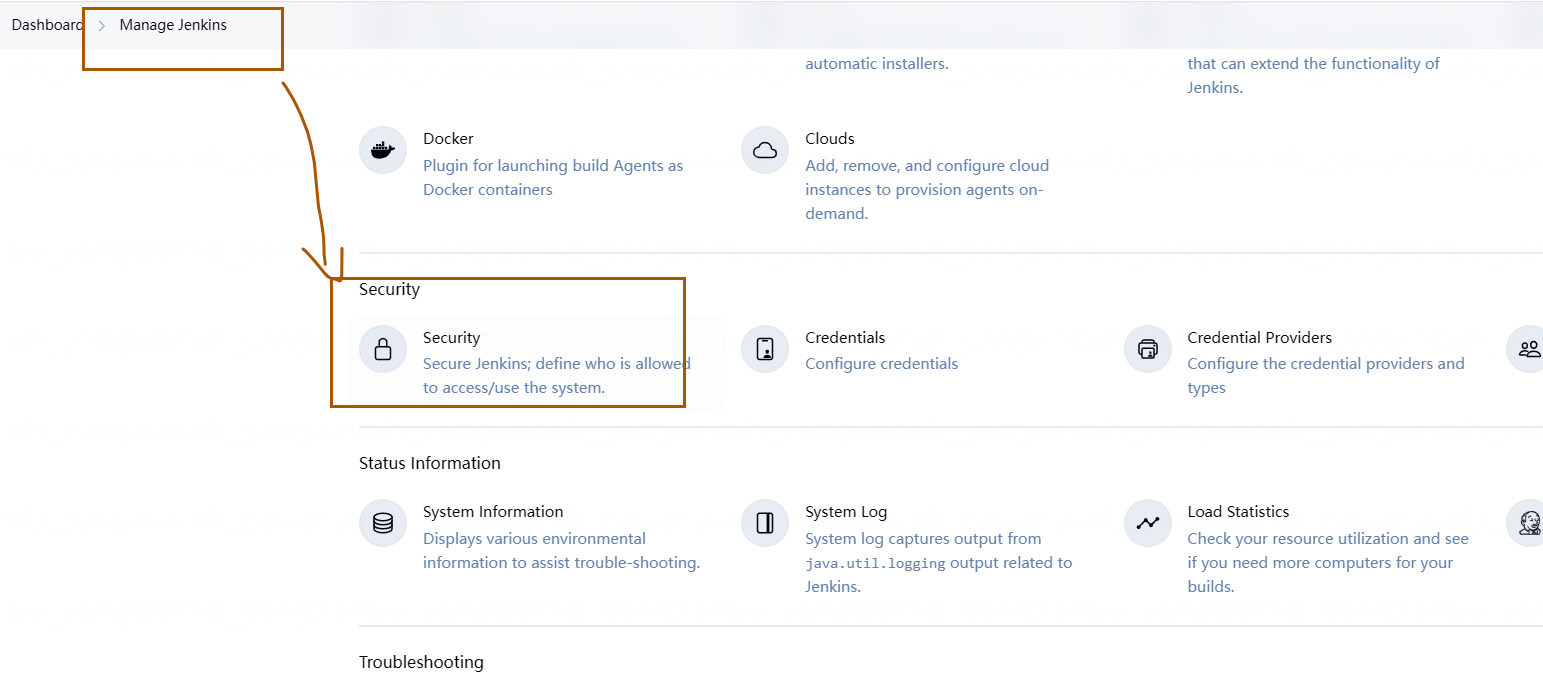Viewport: 1543px width, 686px height.
Task: Open the System Log title link
Action: click(x=846, y=511)
